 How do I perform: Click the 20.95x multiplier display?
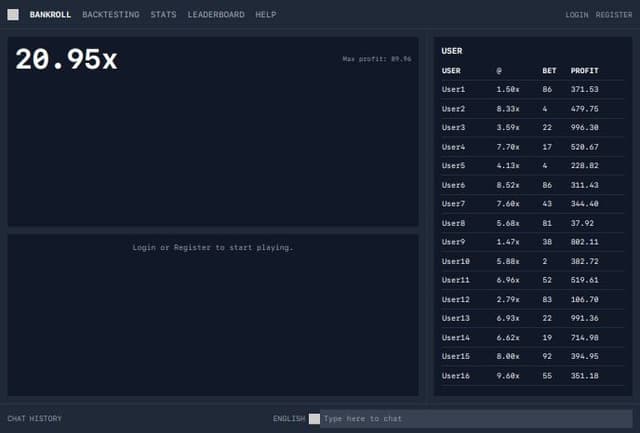point(67,60)
